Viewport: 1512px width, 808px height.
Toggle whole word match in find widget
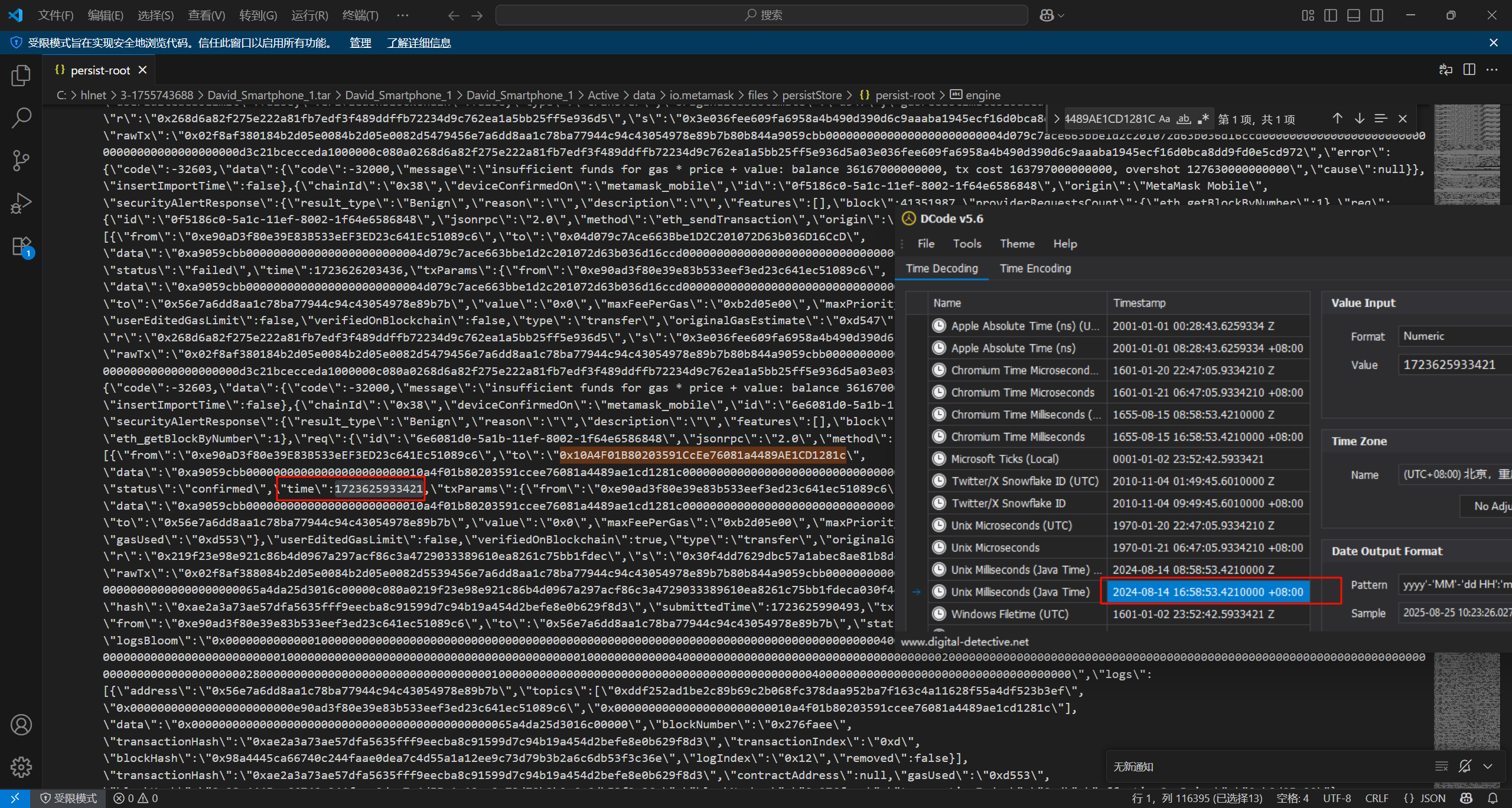pos(1184,119)
